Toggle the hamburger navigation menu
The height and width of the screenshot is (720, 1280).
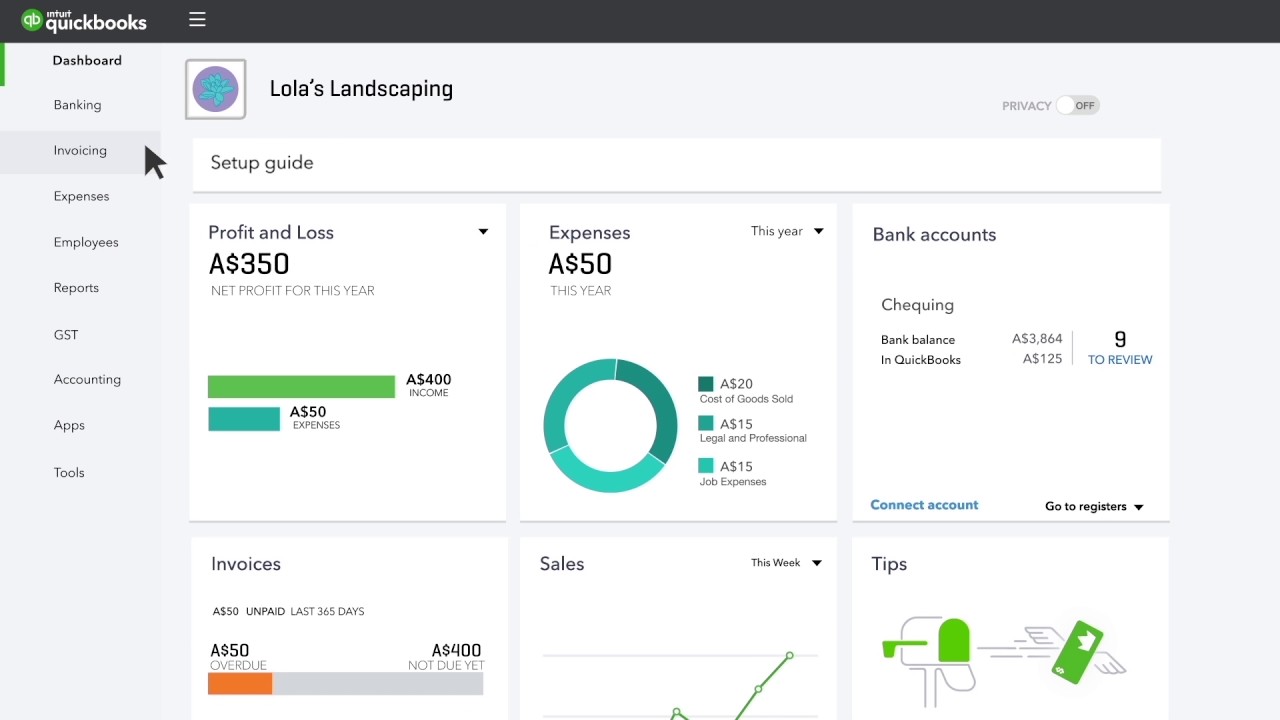pos(197,19)
